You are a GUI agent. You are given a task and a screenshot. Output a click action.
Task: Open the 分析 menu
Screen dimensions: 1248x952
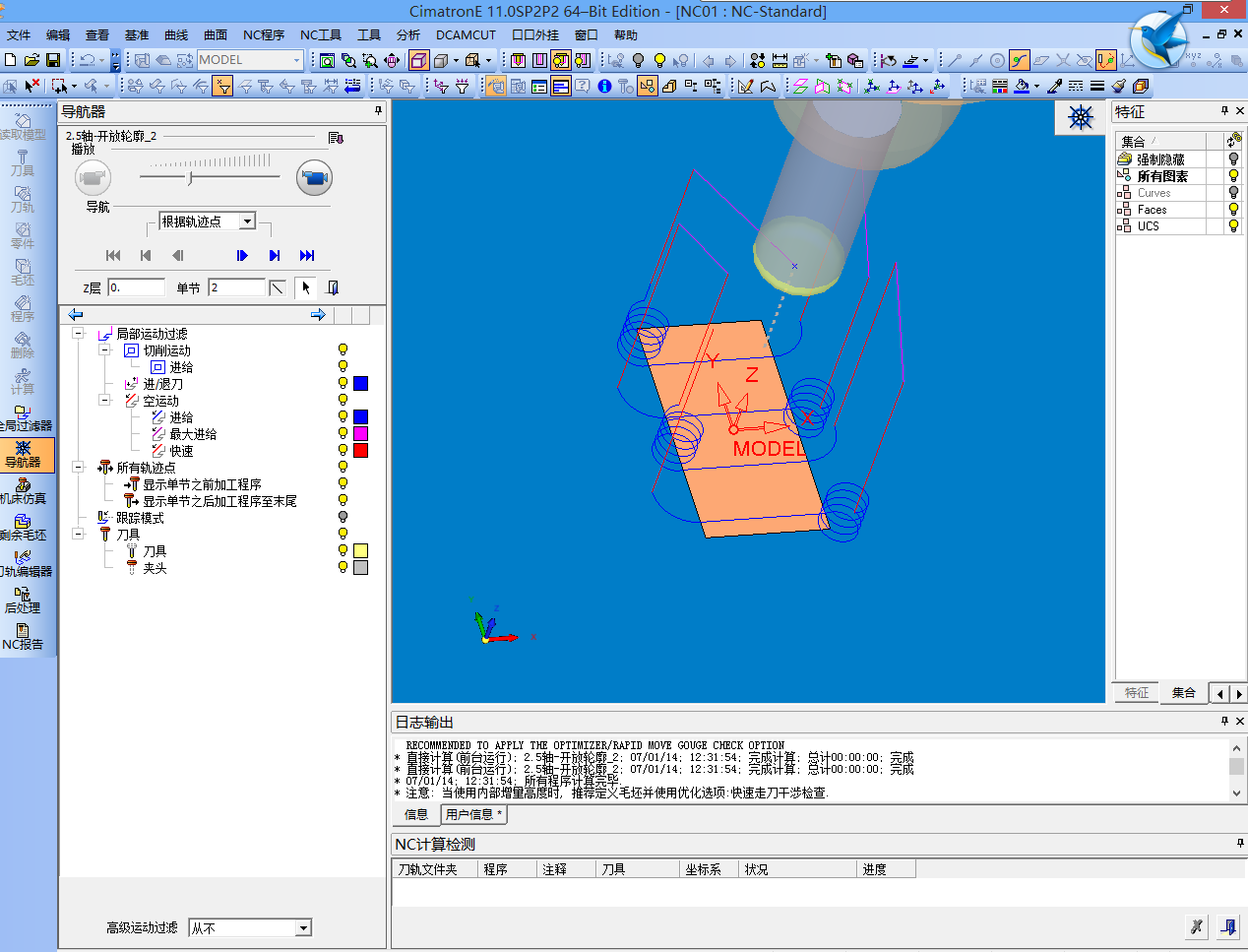(407, 34)
